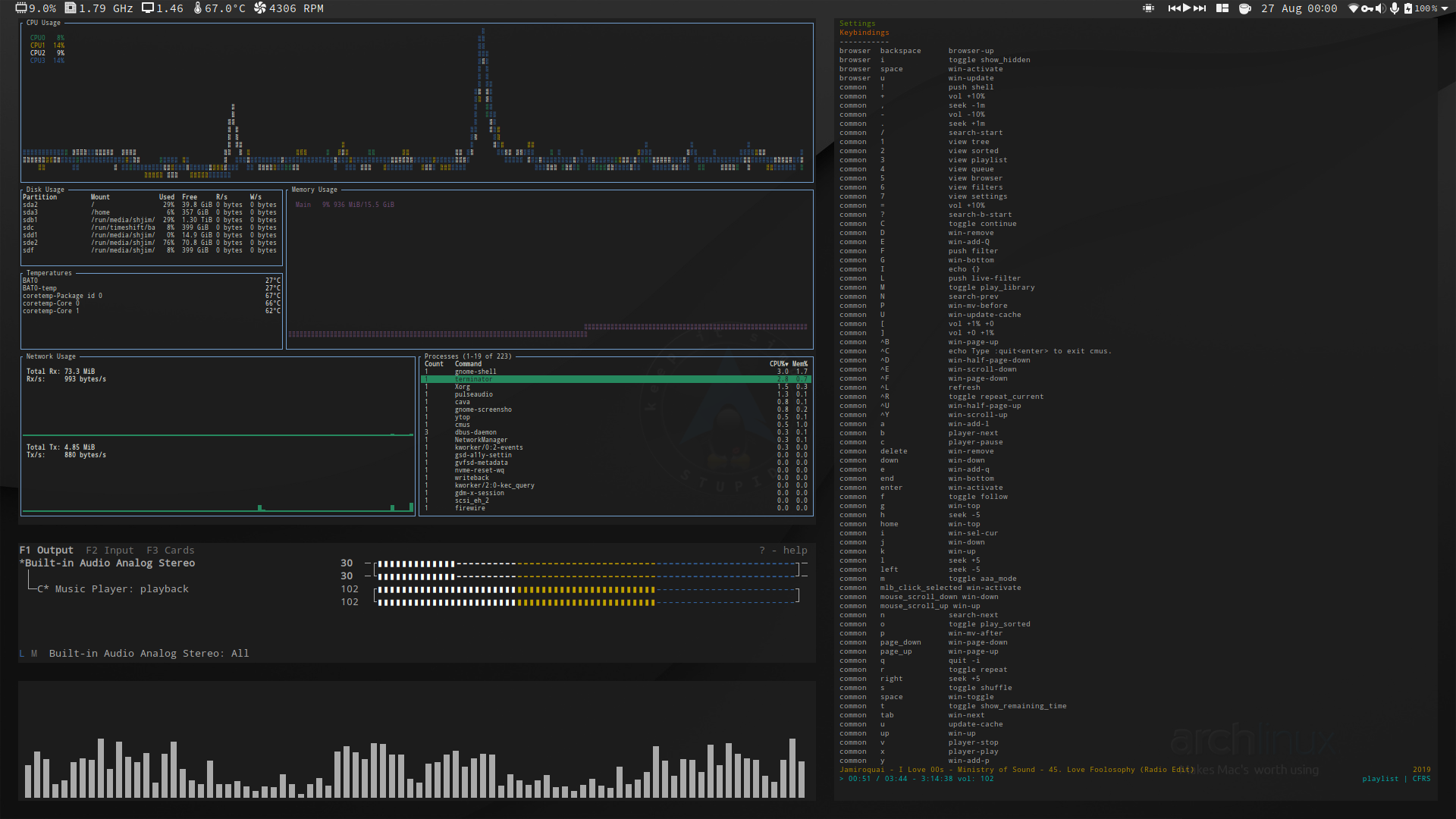Select Built-in Audio Analog Stereo output device
The width and height of the screenshot is (1456, 819).
pyautogui.click(x=107, y=563)
